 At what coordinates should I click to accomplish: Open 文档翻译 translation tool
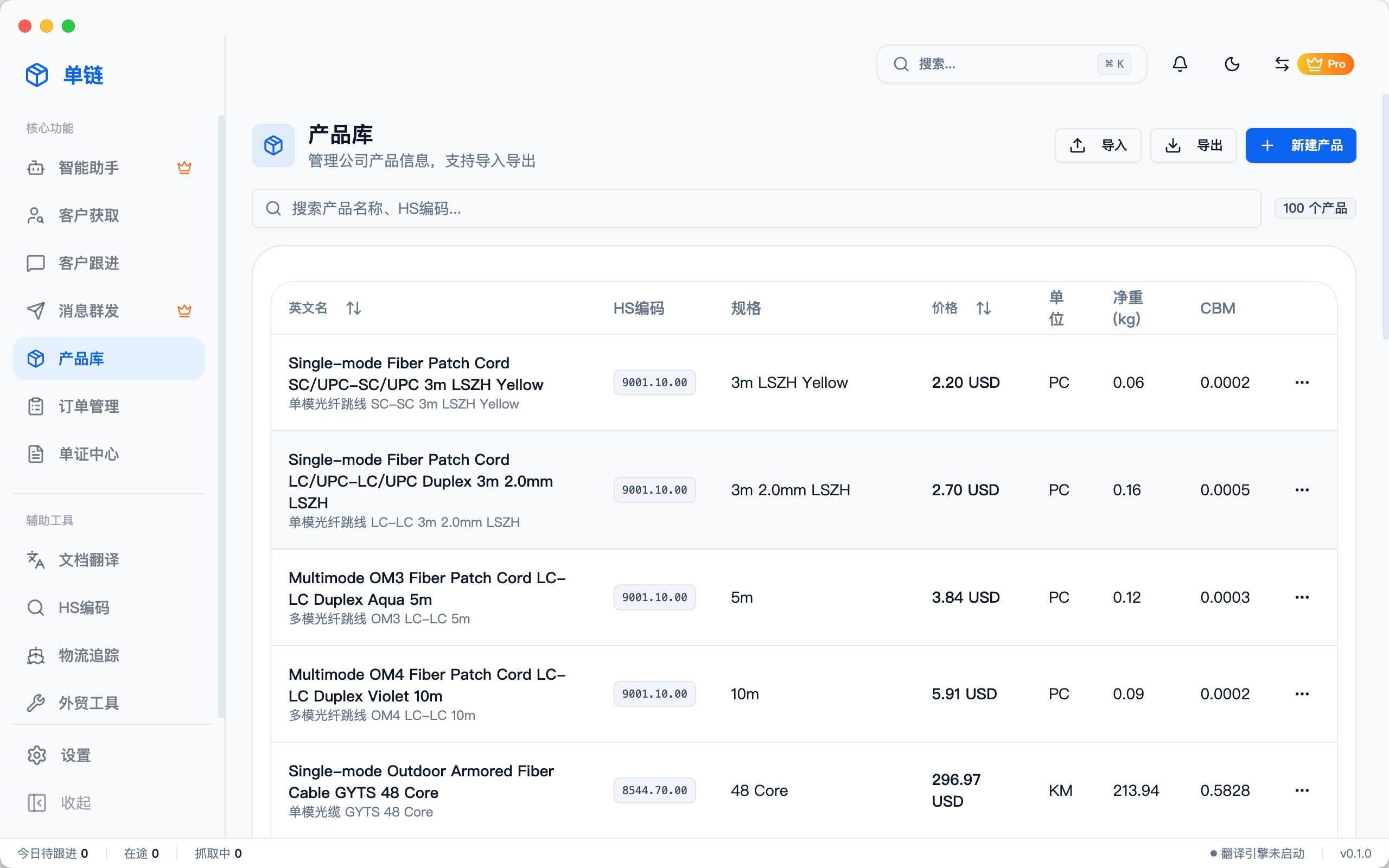click(x=89, y=560)
